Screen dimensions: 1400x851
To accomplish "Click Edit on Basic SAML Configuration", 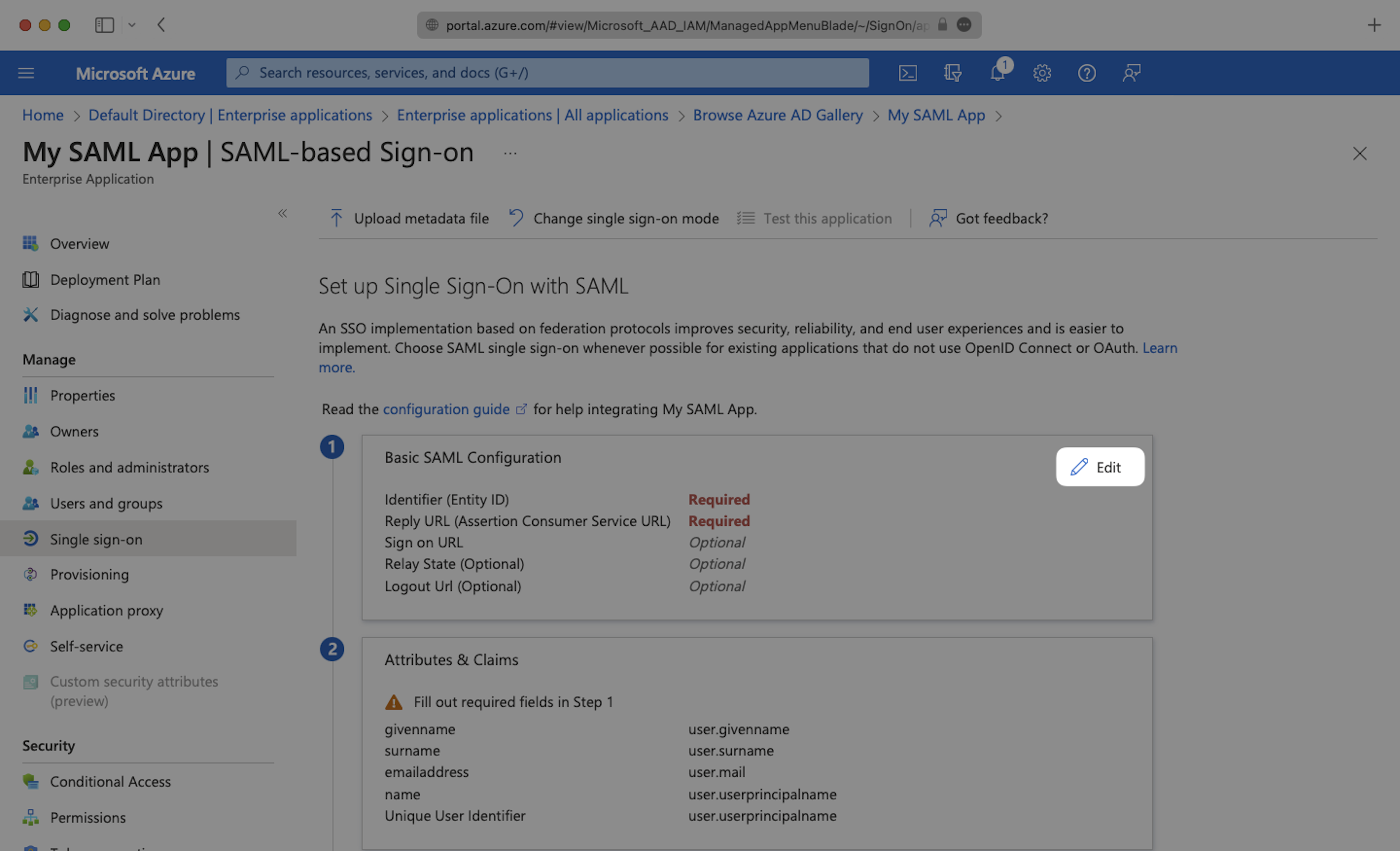I will 1100,467.
